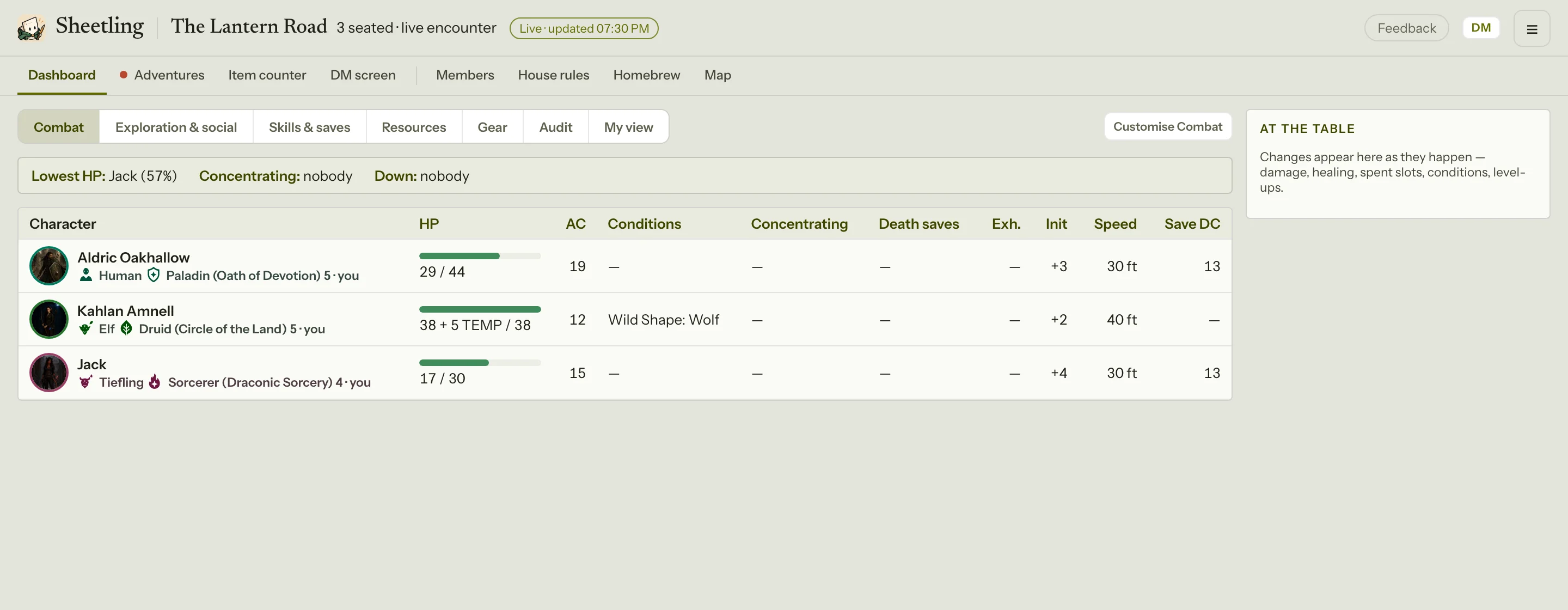Click the Druid leaf class icon
Image resolution: width=1568 pixels, height=610 pixels.
click(x=127, y=329)
